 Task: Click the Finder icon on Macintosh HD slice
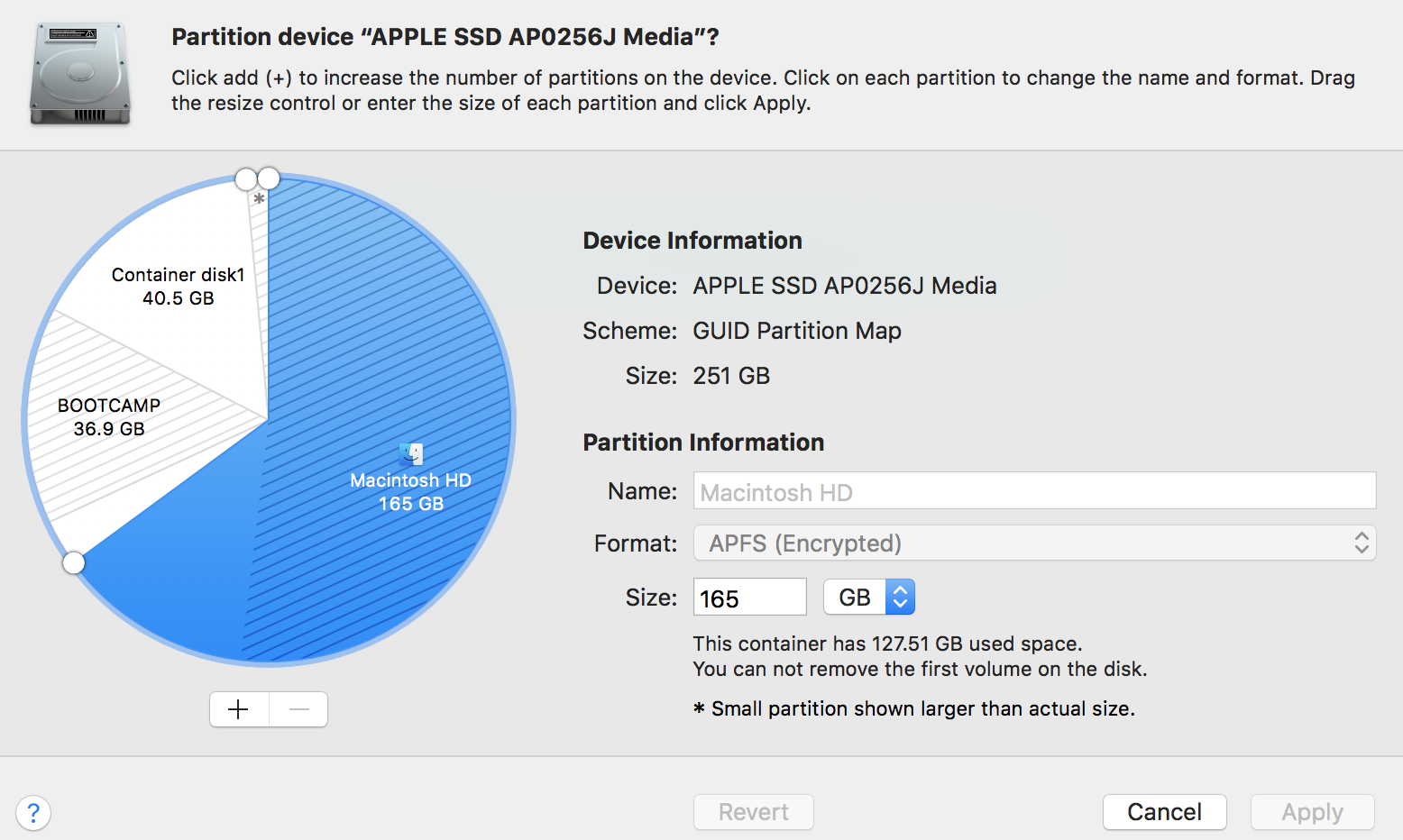[x=411, y=453]
